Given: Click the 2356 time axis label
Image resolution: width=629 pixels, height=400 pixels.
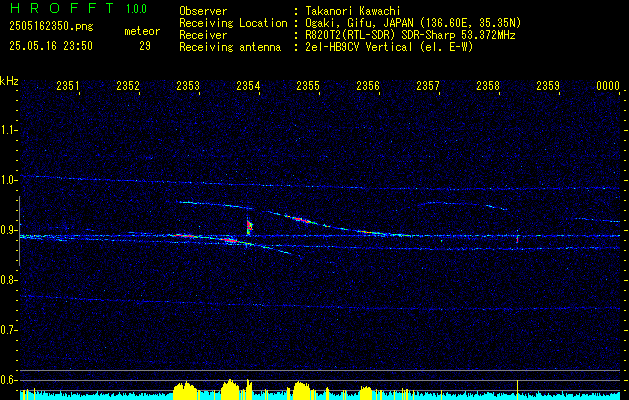Looking at the screenshot, I should tap(368, 86).
